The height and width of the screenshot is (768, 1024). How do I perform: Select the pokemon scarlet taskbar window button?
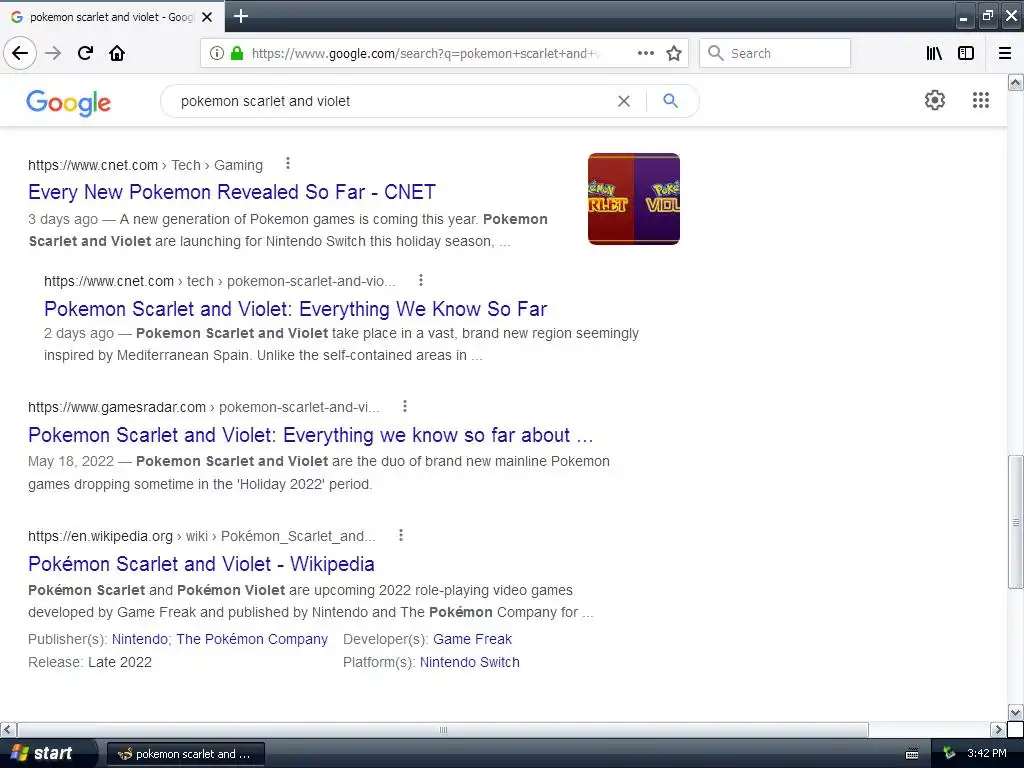pos(185,754)
